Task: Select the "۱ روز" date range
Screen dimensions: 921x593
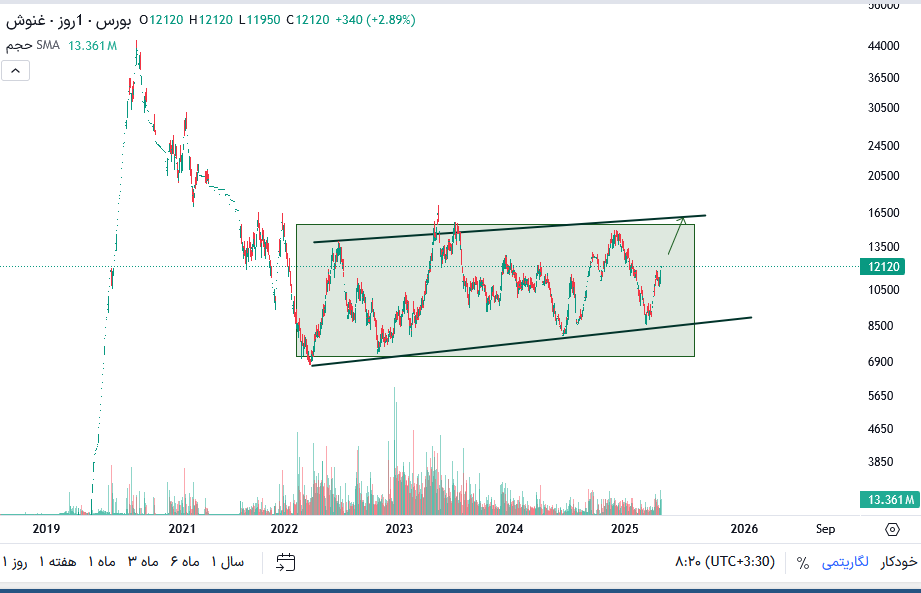Action: (x=15, y=562)
